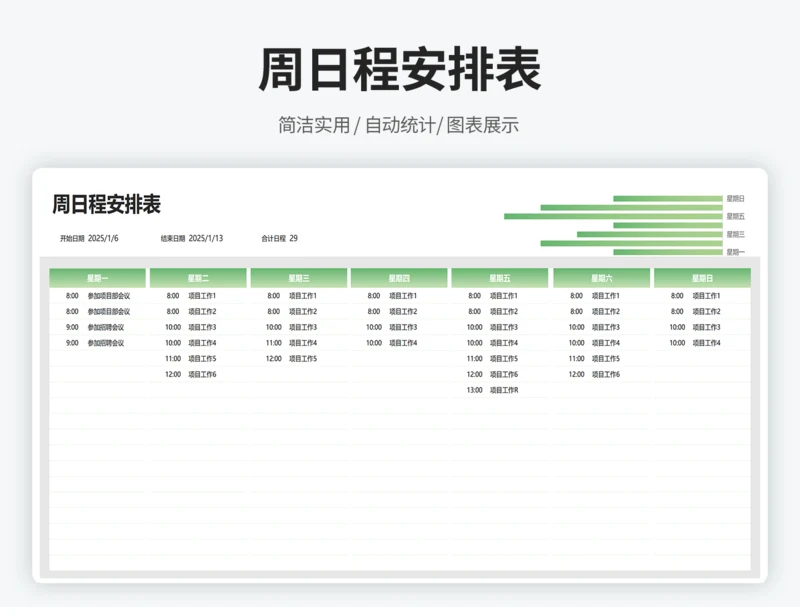This screenshot has height=616, width=800.
Task: Select 项目工作6 under 星期二
Action: tap(202, 375)
